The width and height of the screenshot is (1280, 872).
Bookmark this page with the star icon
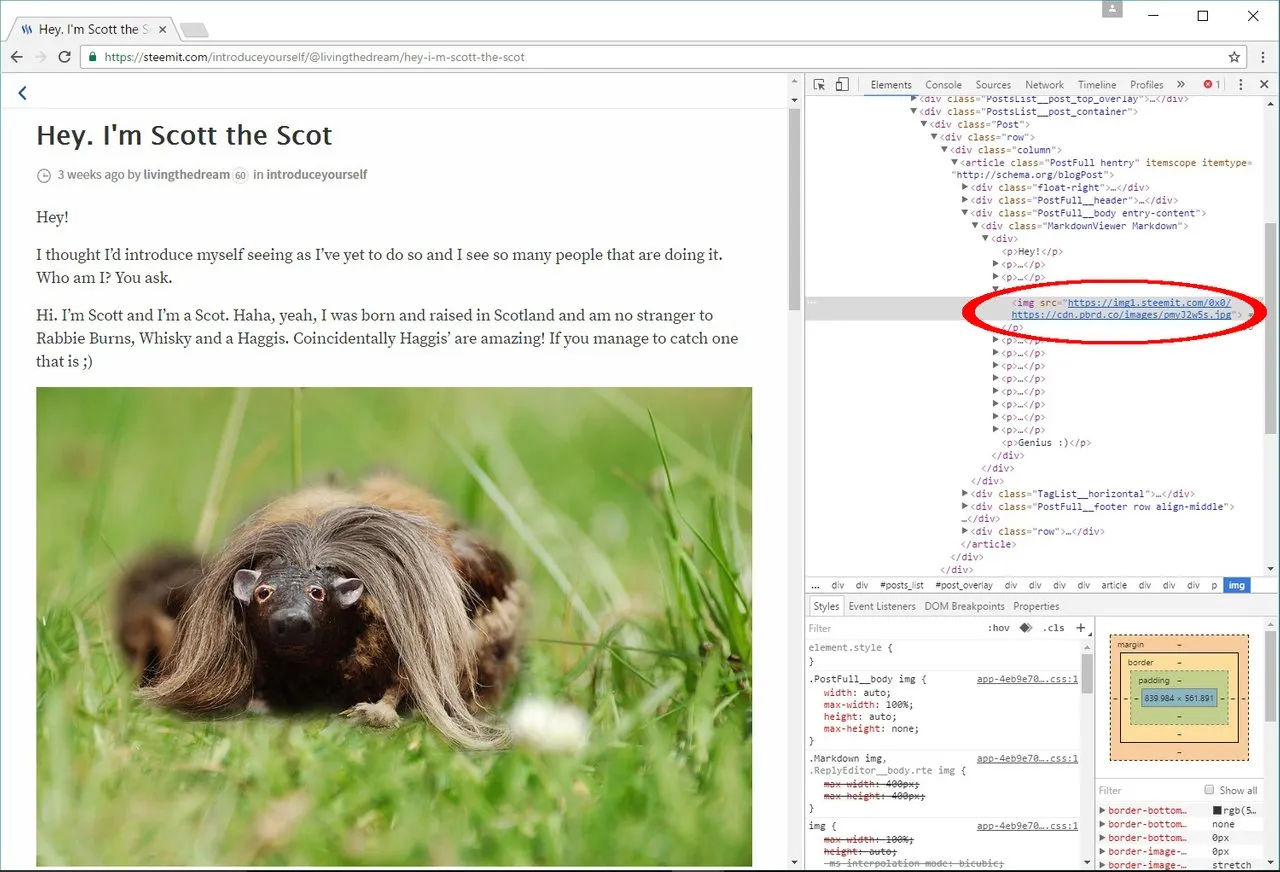click(x=1235, y=57)
